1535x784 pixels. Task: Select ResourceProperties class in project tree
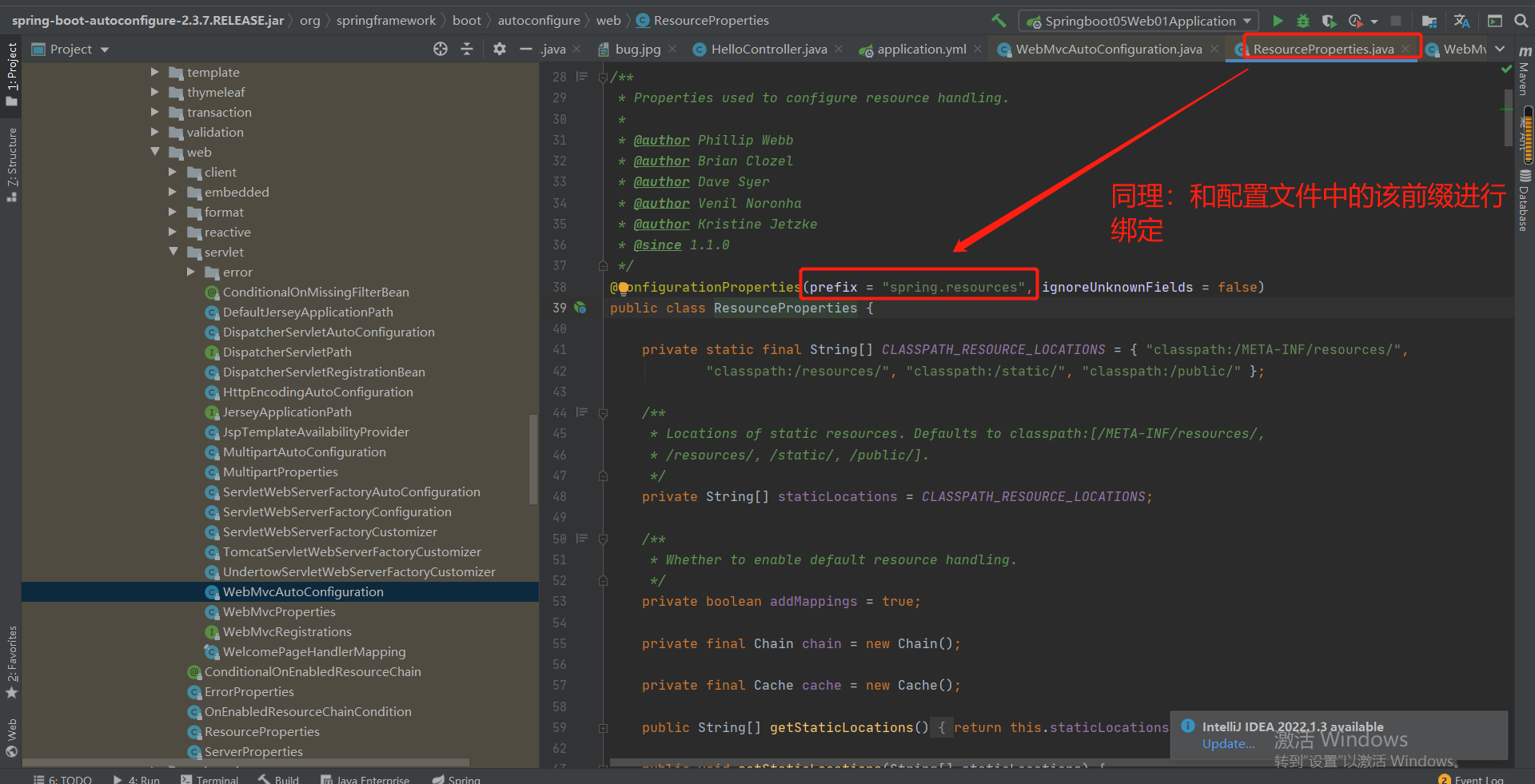[261, 731]
